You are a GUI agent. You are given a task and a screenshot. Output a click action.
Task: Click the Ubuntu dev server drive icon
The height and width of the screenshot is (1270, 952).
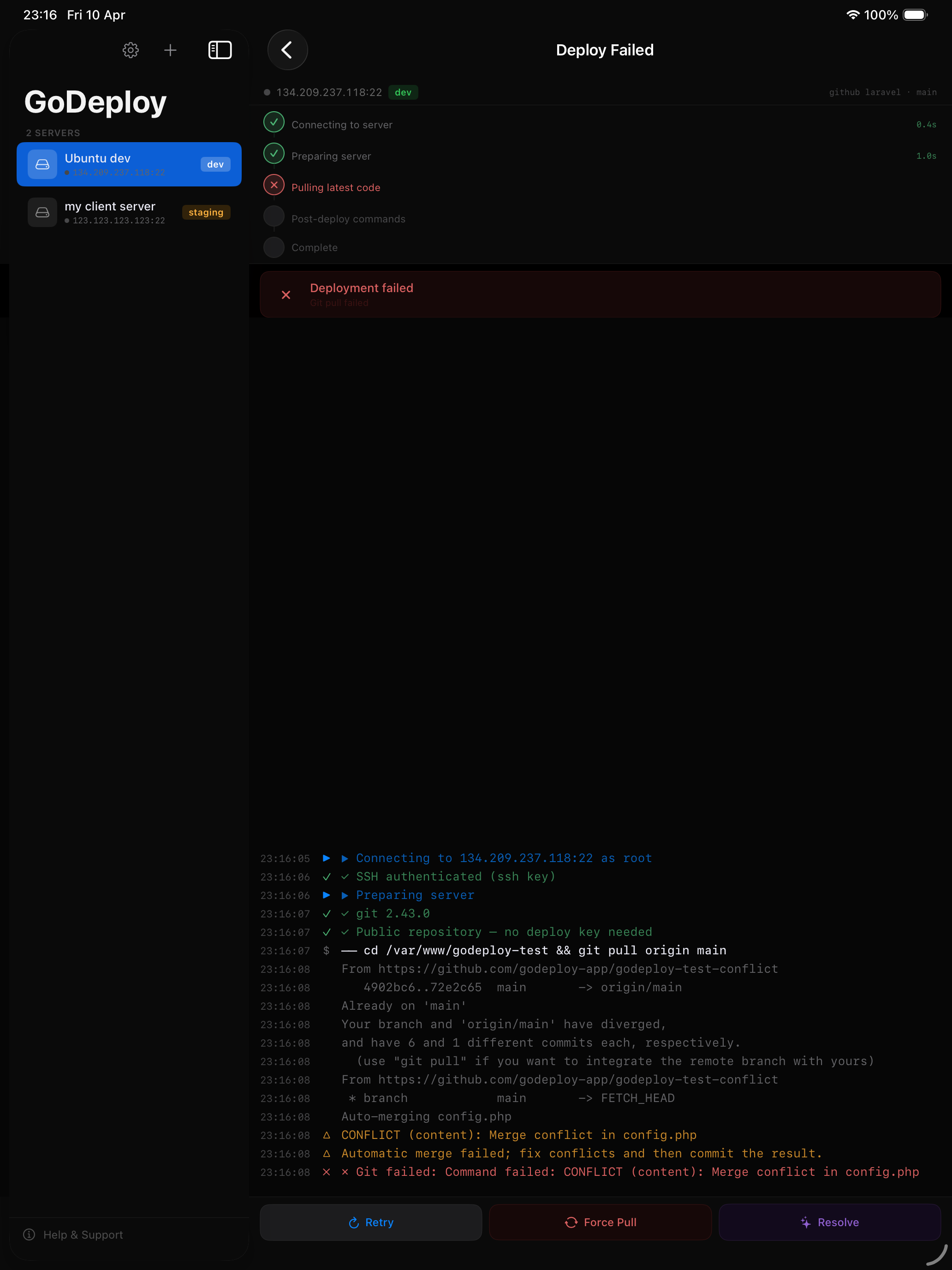tap(42, 164)
